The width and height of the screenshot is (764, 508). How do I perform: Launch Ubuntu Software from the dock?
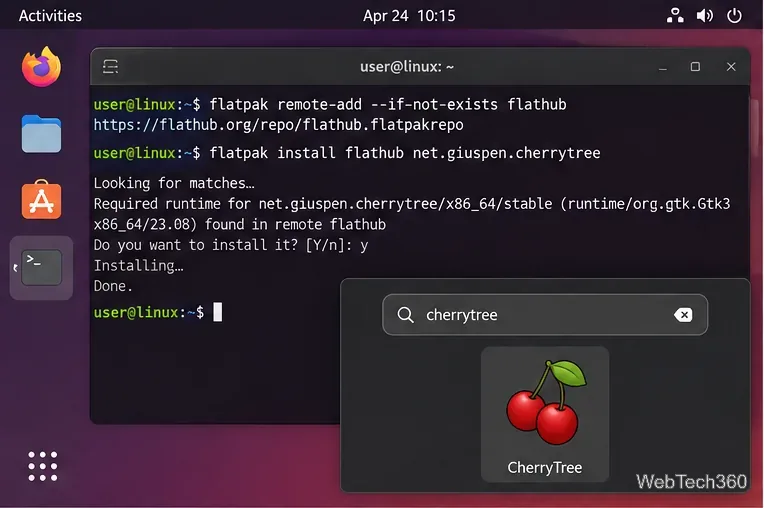41,200
